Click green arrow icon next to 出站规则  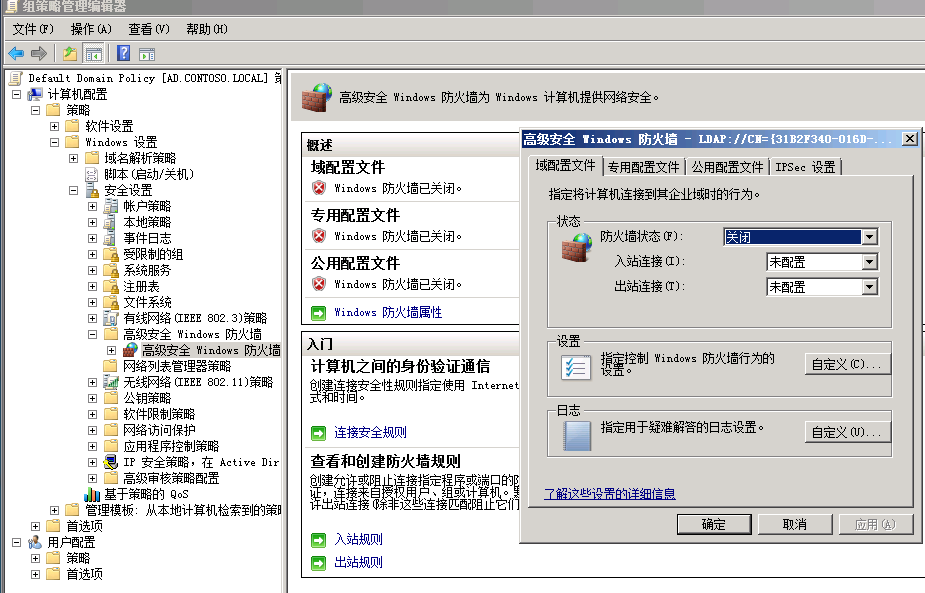(319, 563)
